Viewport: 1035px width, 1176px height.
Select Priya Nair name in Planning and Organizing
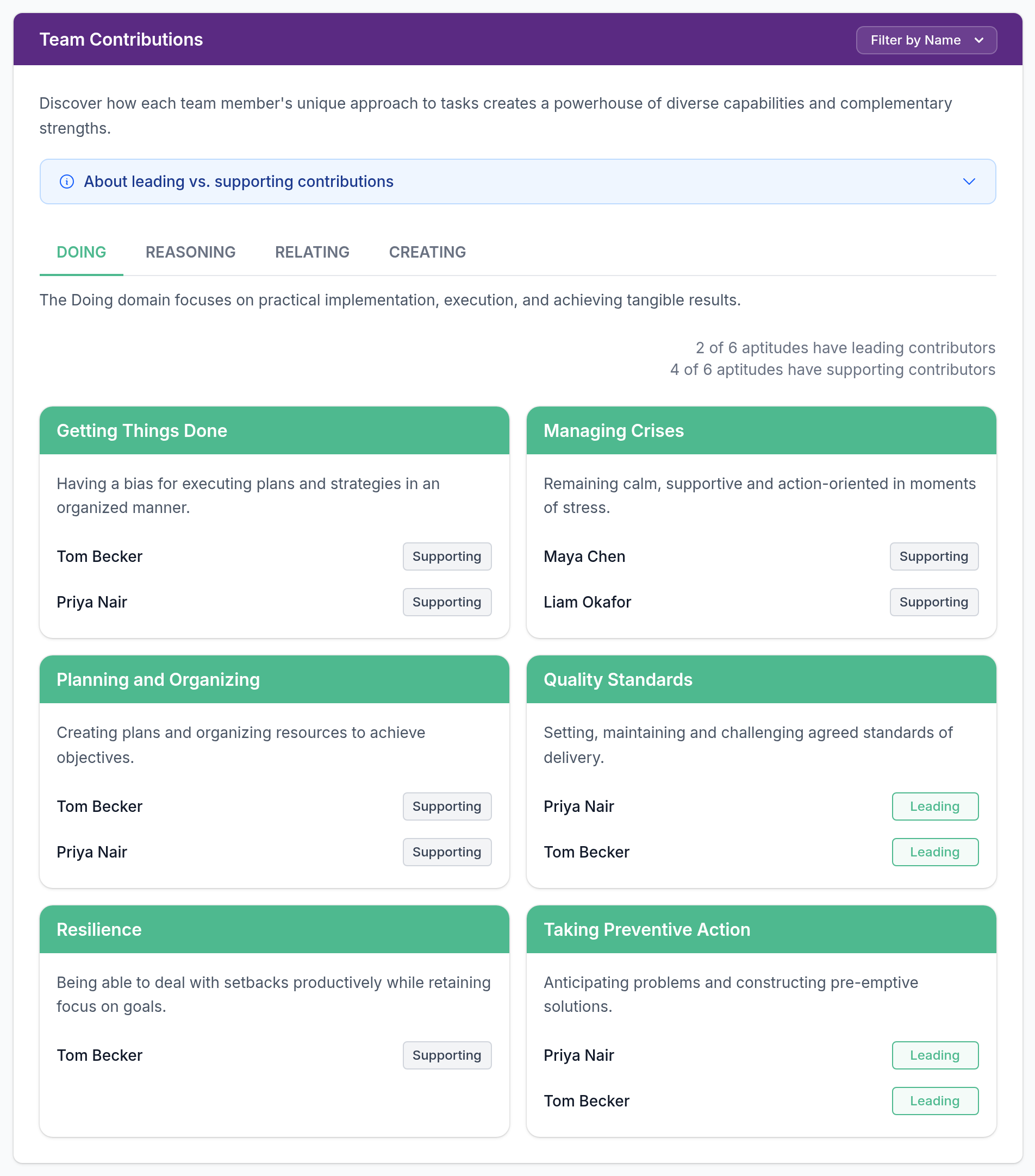click(x=91, y=852)
